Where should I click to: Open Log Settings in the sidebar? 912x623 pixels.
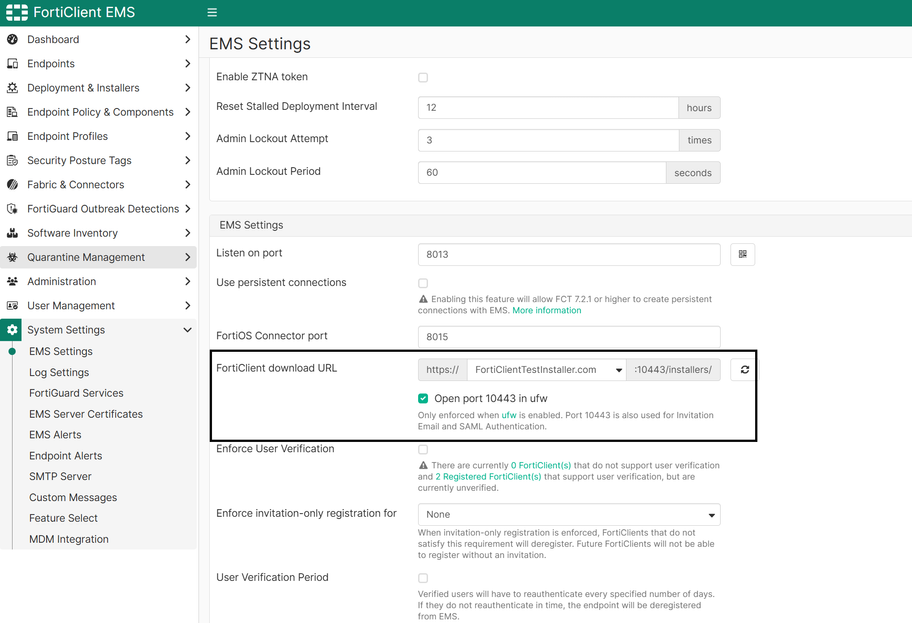tap(59, 373)
